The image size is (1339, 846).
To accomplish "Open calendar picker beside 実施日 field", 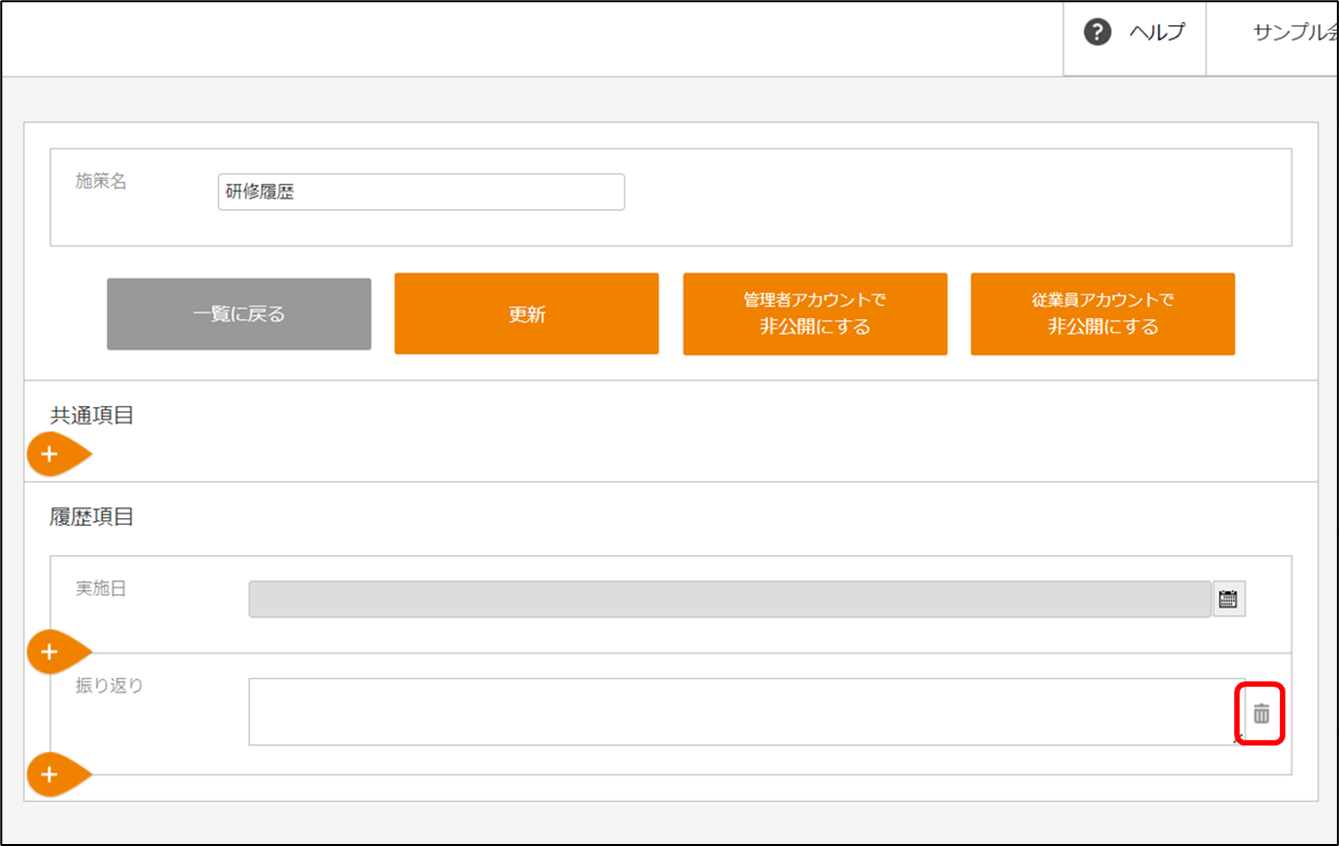I will [1228, 600].
